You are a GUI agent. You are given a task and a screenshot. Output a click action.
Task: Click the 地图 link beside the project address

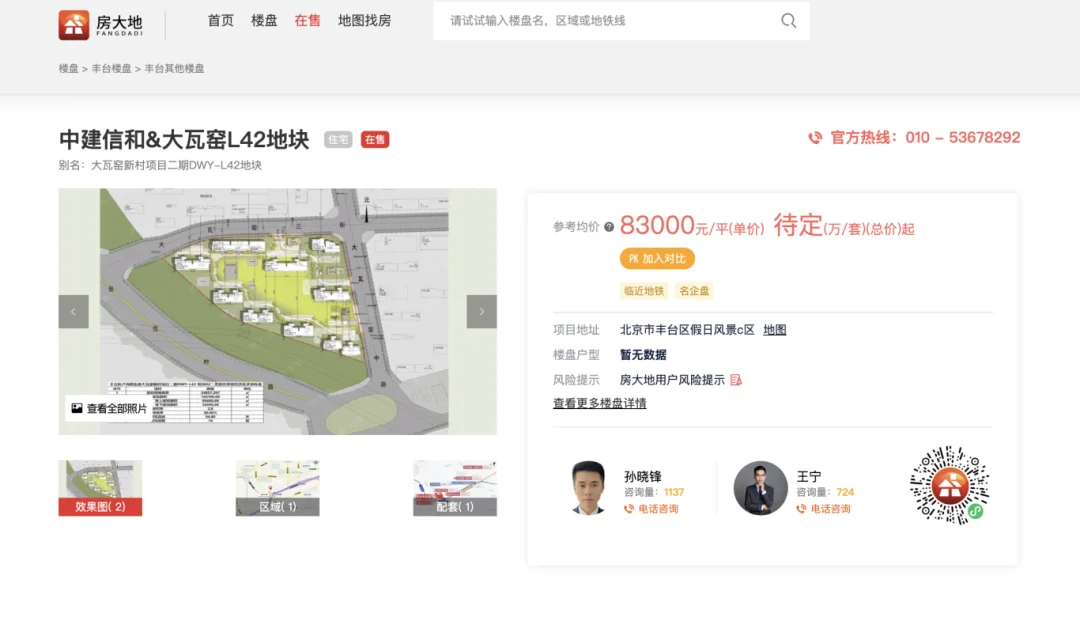click(775, 329)
